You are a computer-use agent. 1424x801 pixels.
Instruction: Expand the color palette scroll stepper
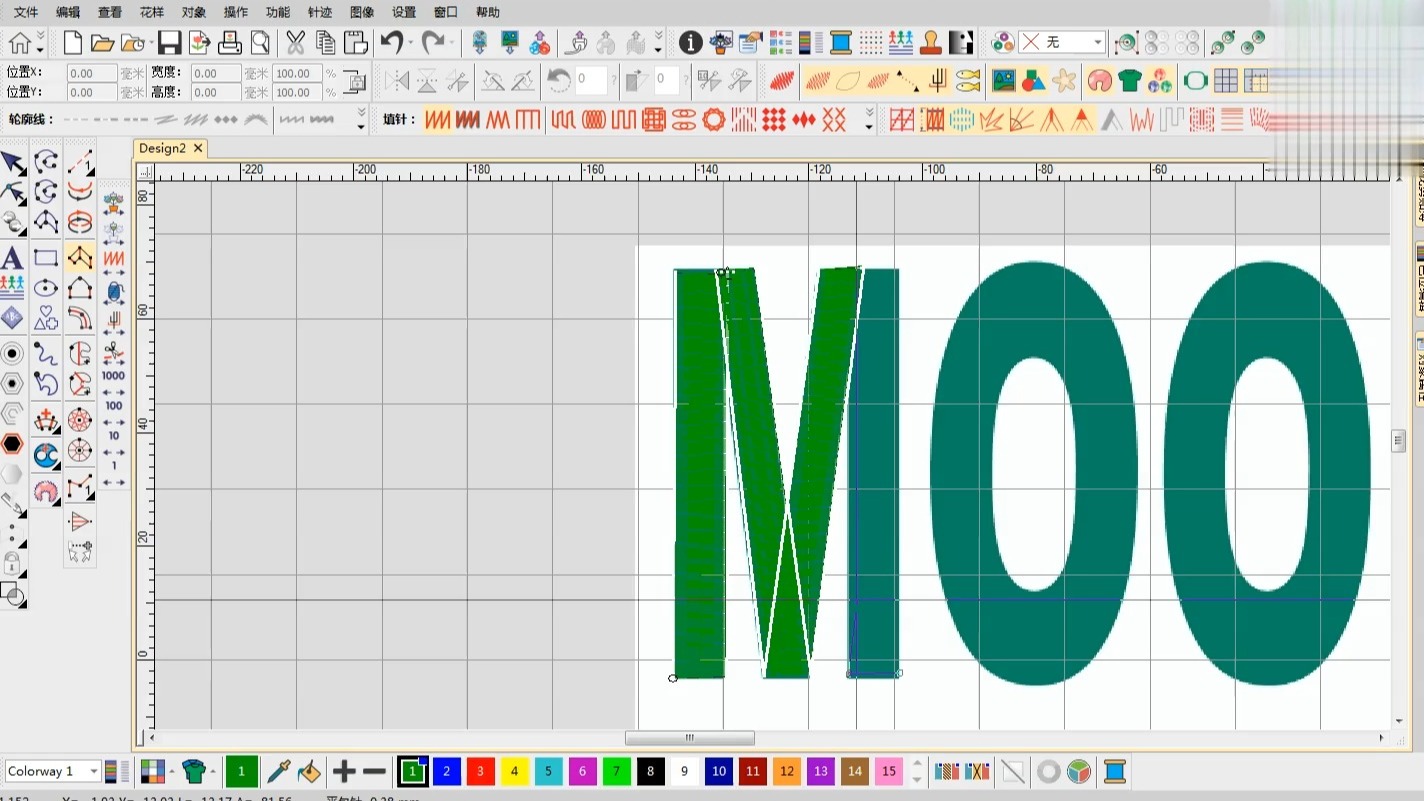(917, 771)
